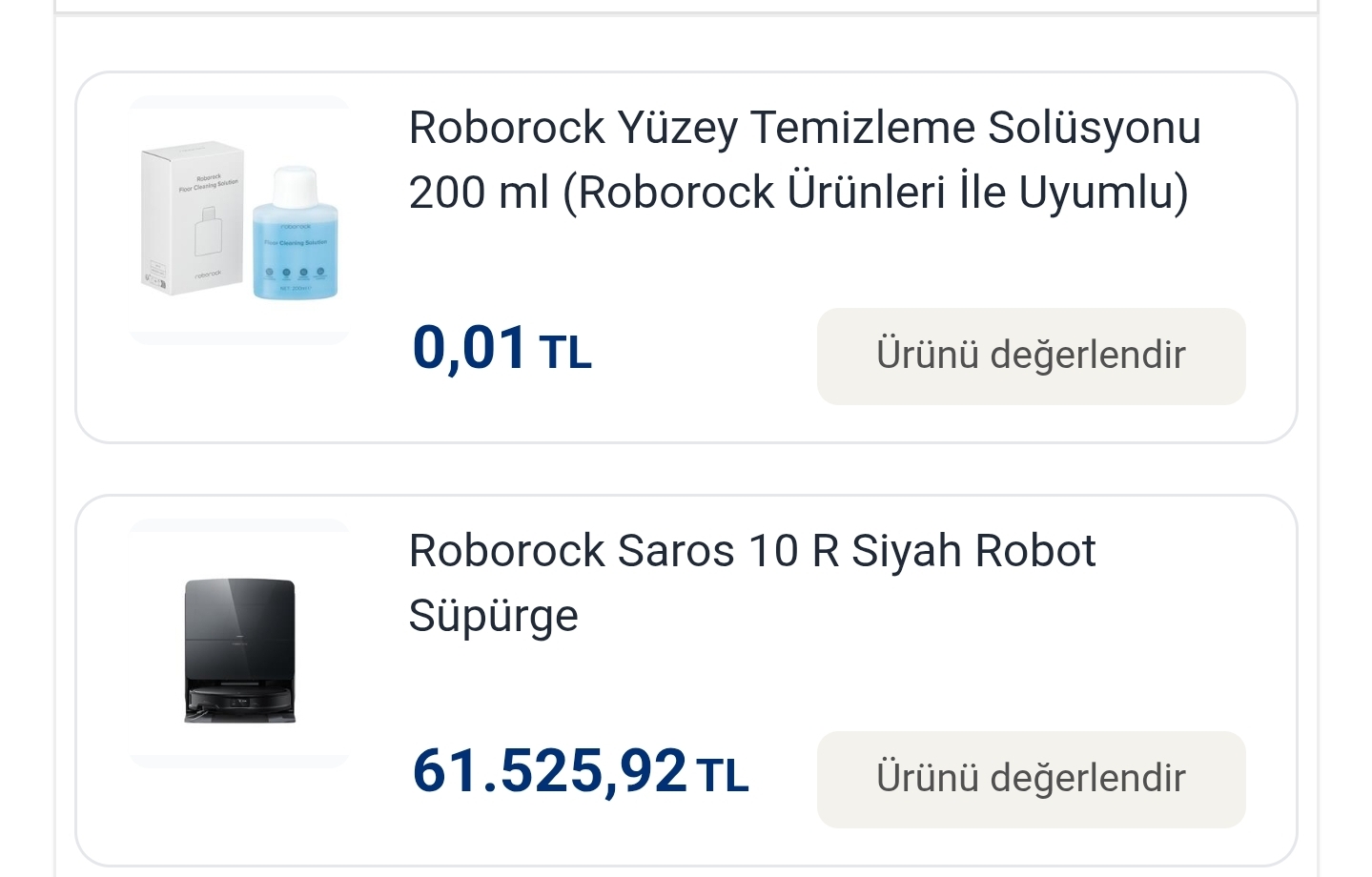Image resolution: width=1372 pixels, height=877 pixels.
Task: Open the Saros 10 R robot vacuum thumbnail
Action: point(239,644)
